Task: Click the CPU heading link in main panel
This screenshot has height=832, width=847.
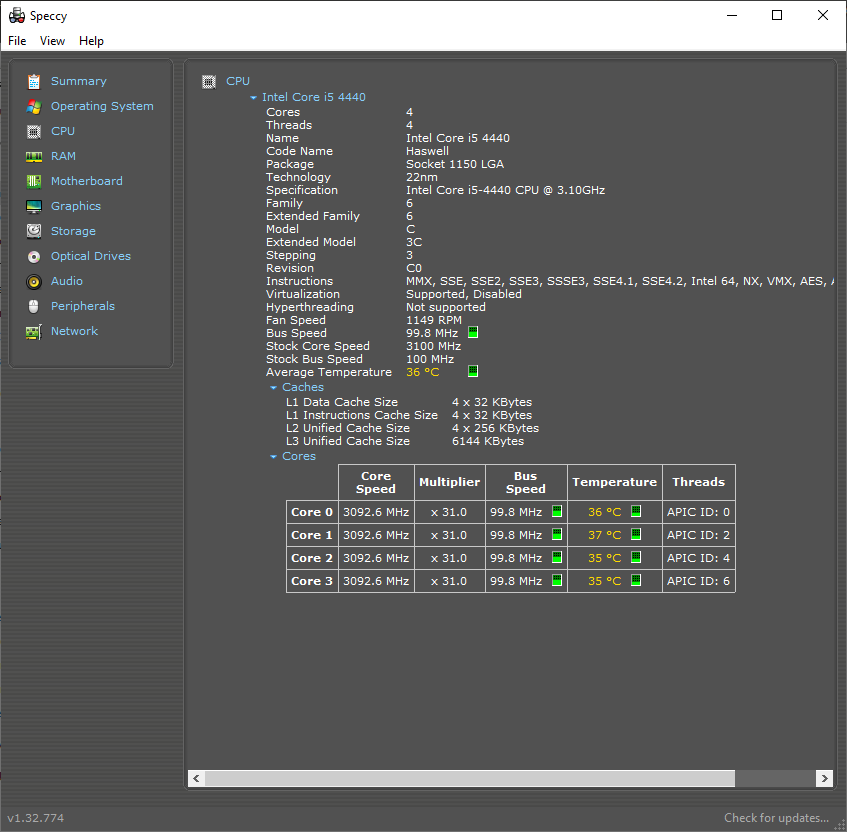Action: click(238, 81)
